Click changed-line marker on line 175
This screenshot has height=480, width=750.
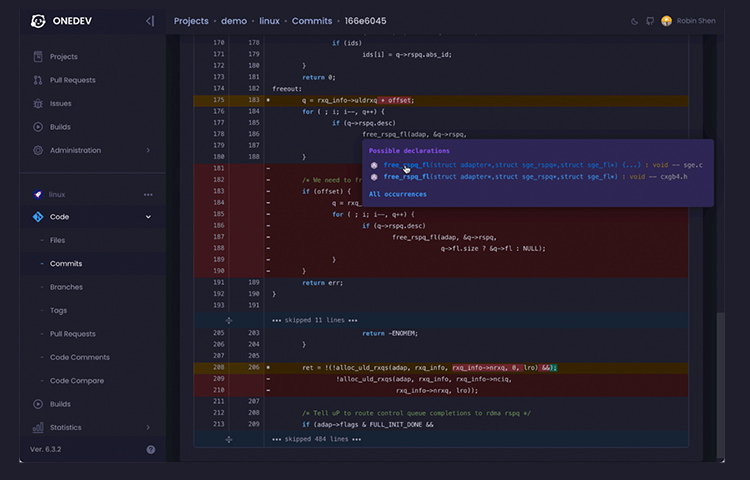coord(268,100)
